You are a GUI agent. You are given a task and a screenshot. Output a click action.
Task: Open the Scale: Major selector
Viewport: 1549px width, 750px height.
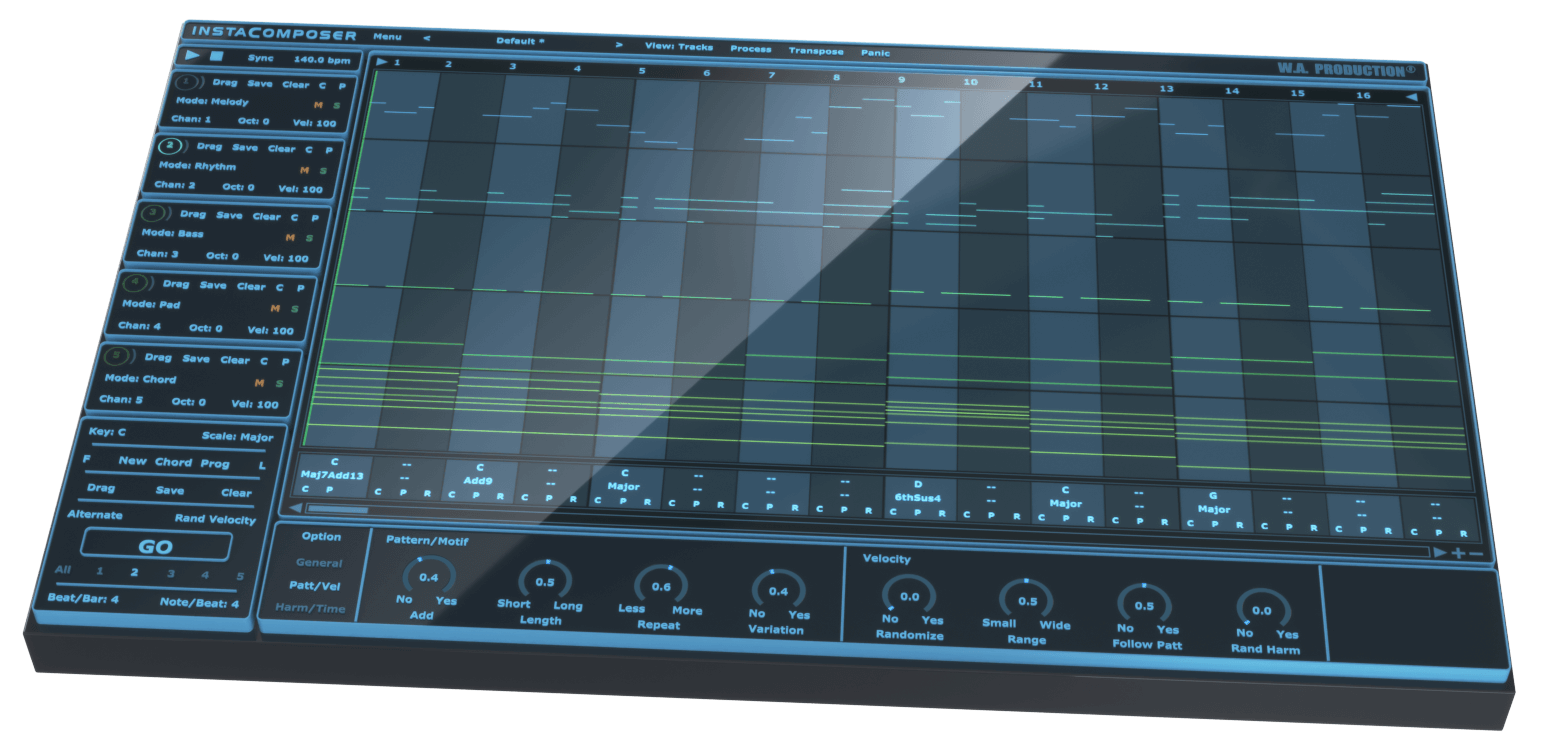coord(236,436)
